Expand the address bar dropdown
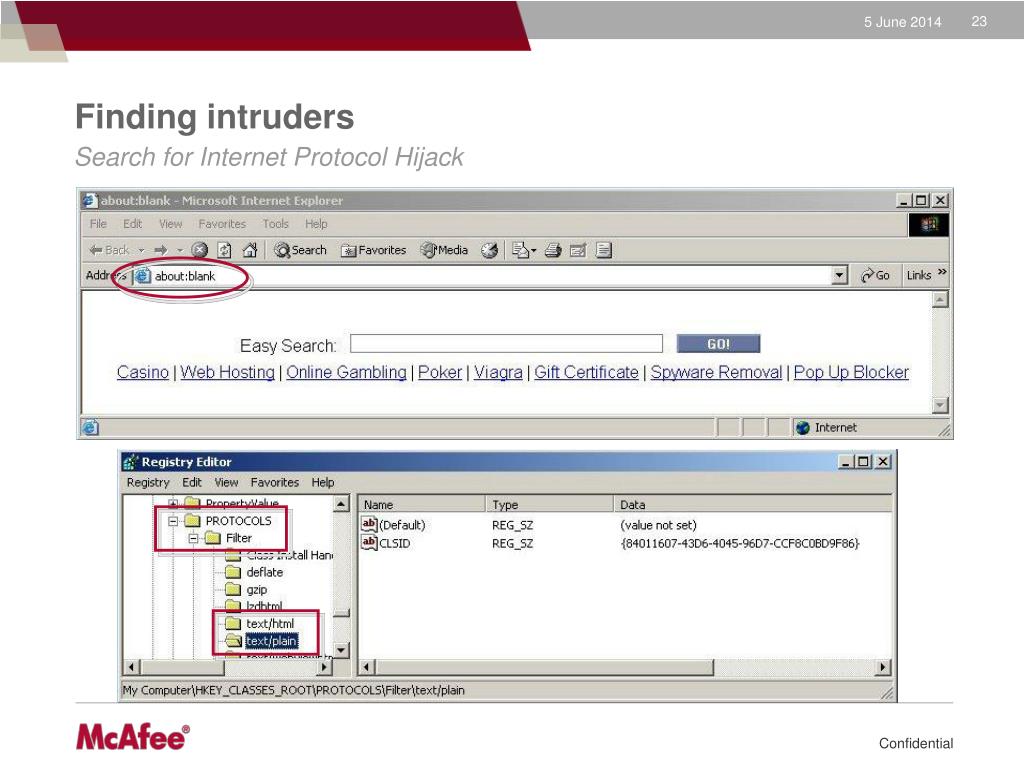 pyautogui.click(x=840, y=276)
